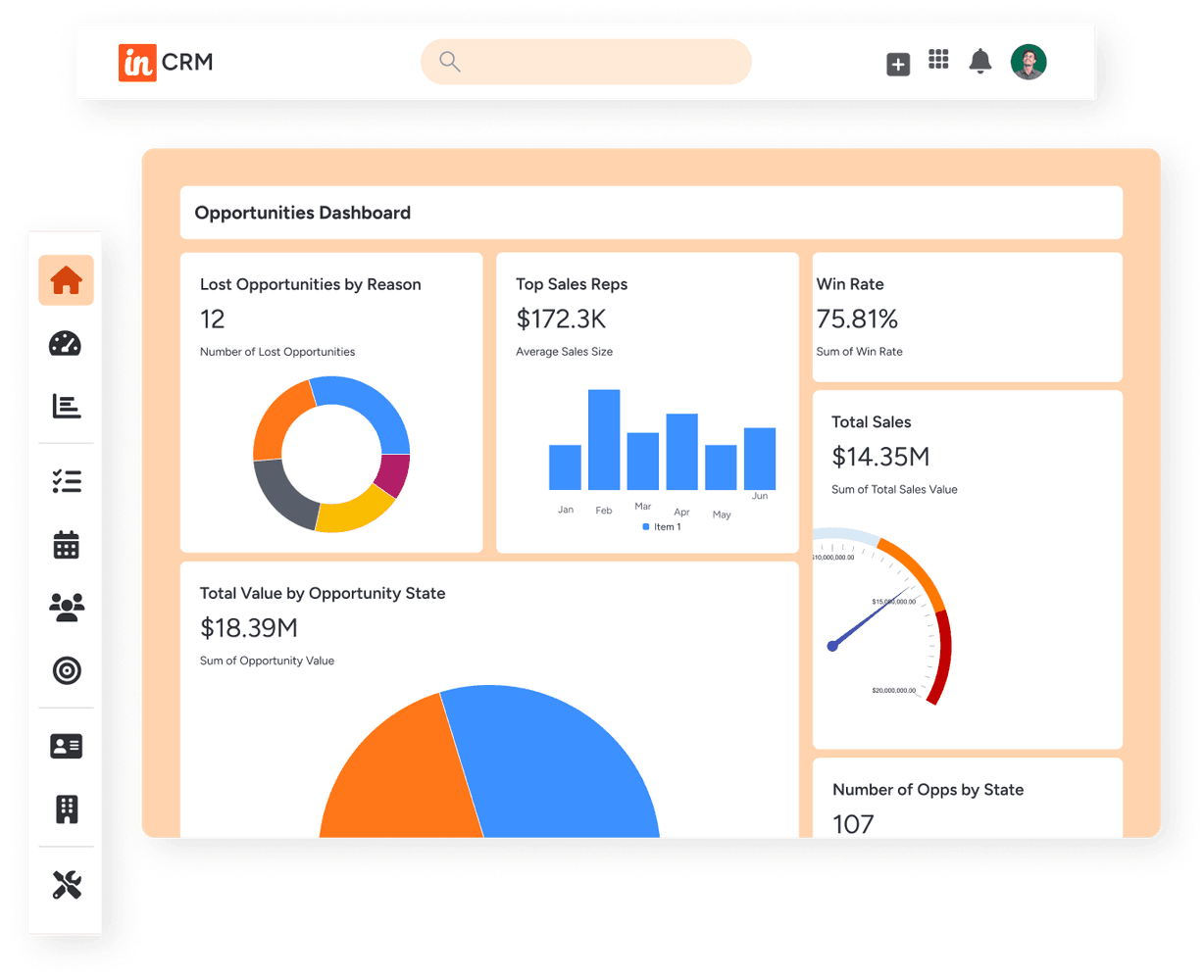1204x980 pixels.
Task: Click the Mar bar in chart
Action: [x=643, y=462]
